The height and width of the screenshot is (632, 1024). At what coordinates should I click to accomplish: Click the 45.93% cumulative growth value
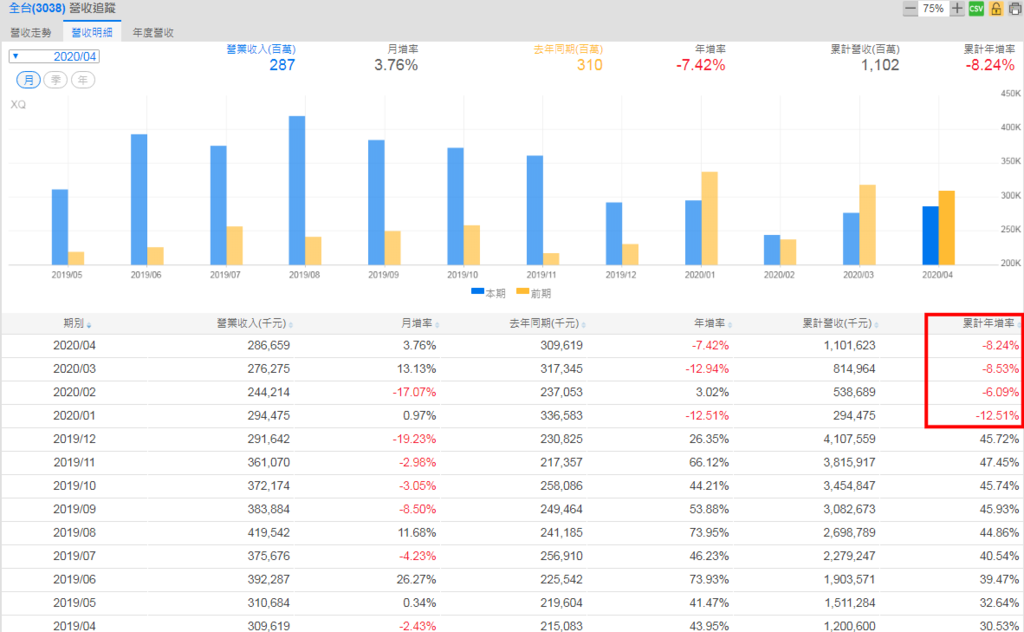pyautogui.click(x=999, y=510)
